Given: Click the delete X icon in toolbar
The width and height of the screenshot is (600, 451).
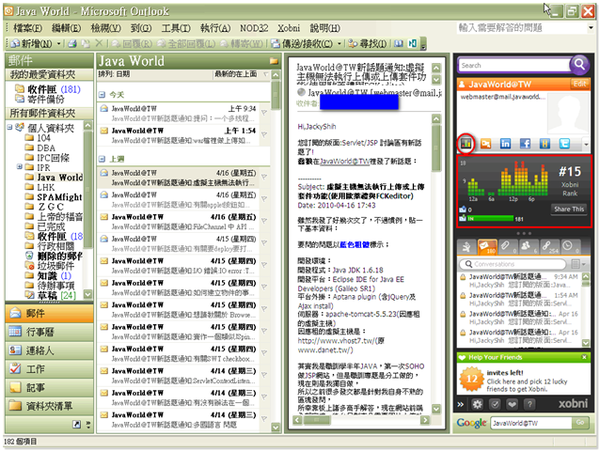Looking at the screenshot, I should pos(99,44).
